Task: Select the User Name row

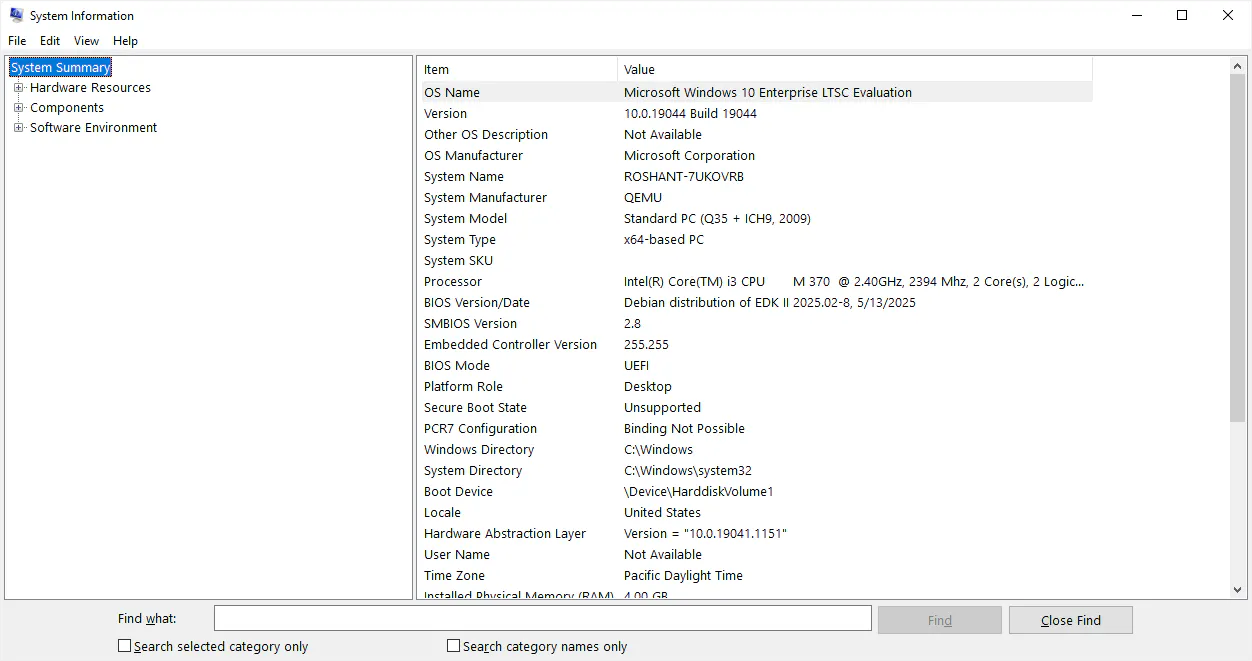Action: point(755,554)
